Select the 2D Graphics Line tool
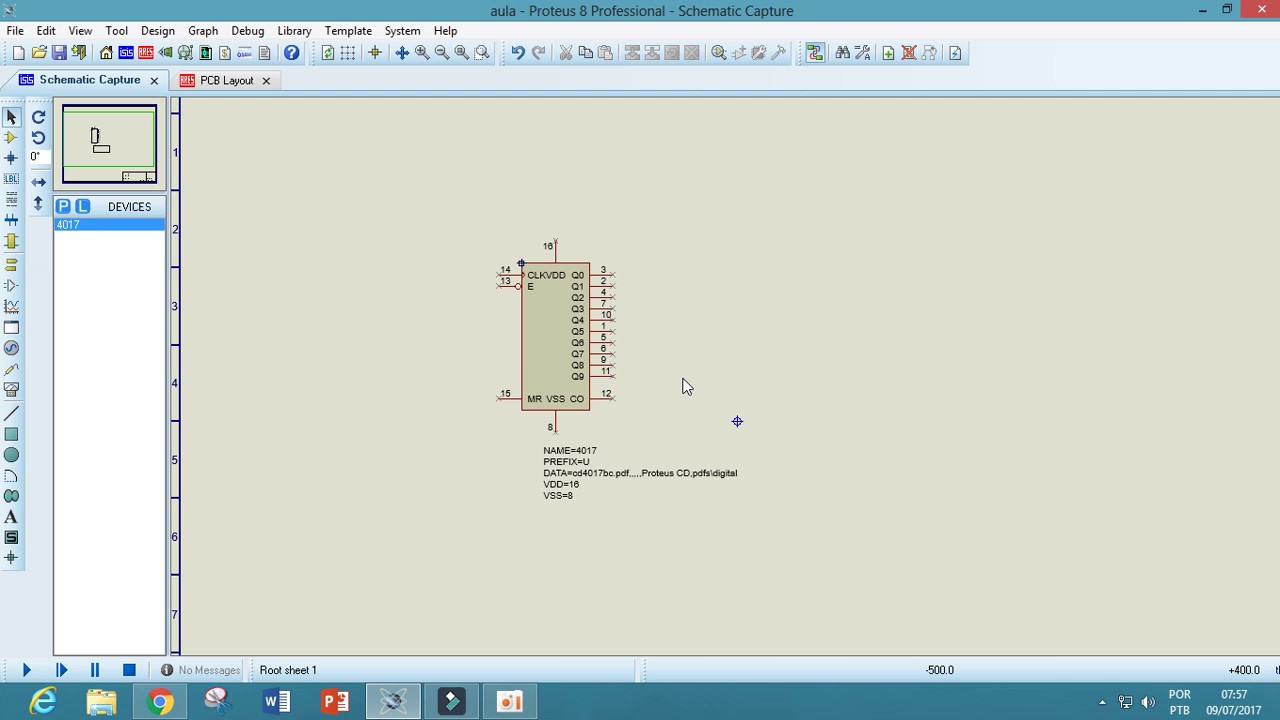1280x720 pixels. tap(12, 413)
